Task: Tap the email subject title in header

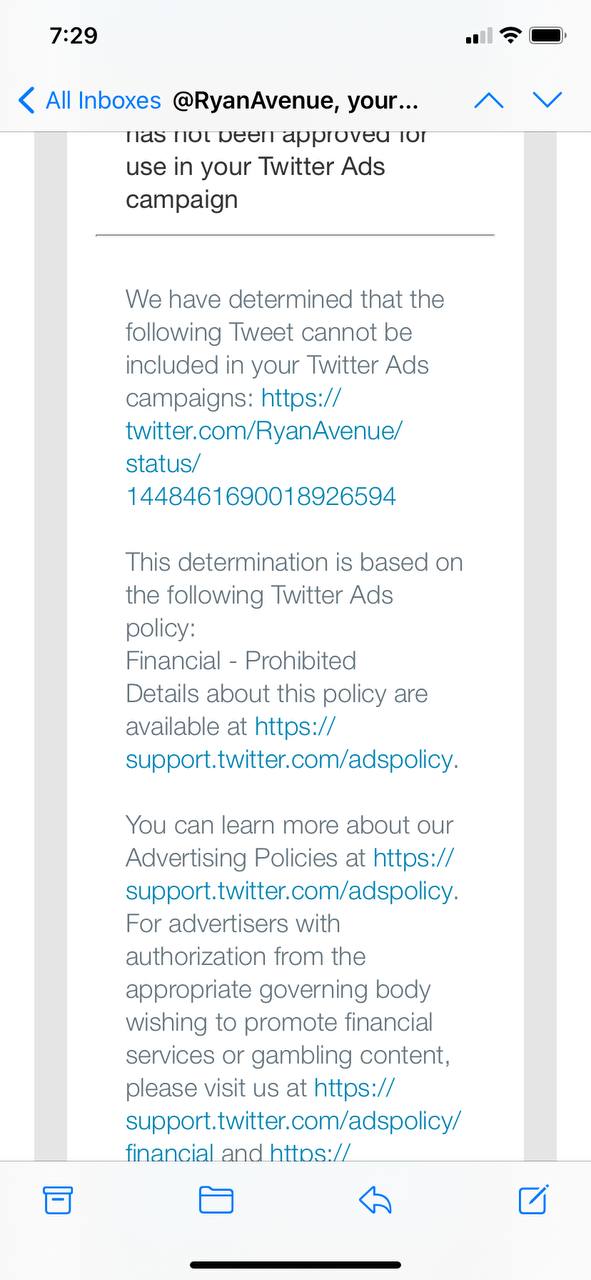Action: [296, 100]
